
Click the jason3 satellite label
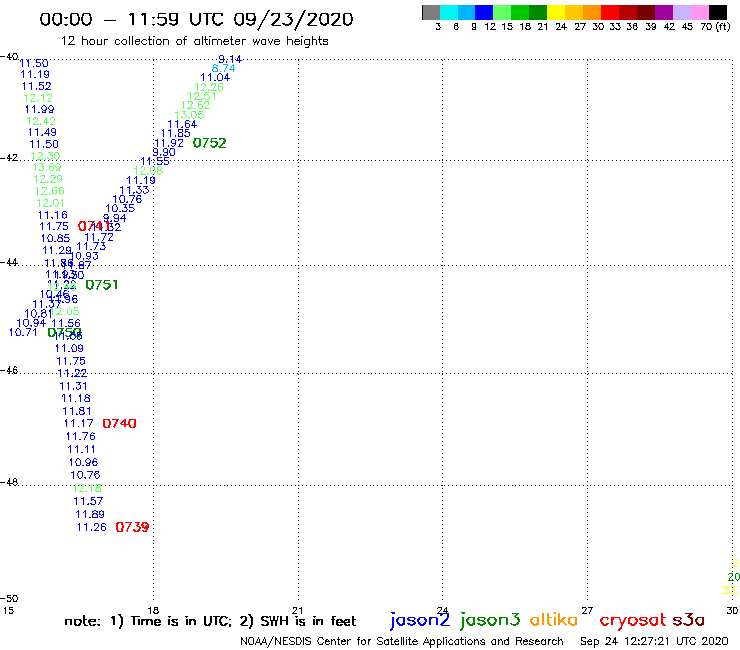coord(490,620)
